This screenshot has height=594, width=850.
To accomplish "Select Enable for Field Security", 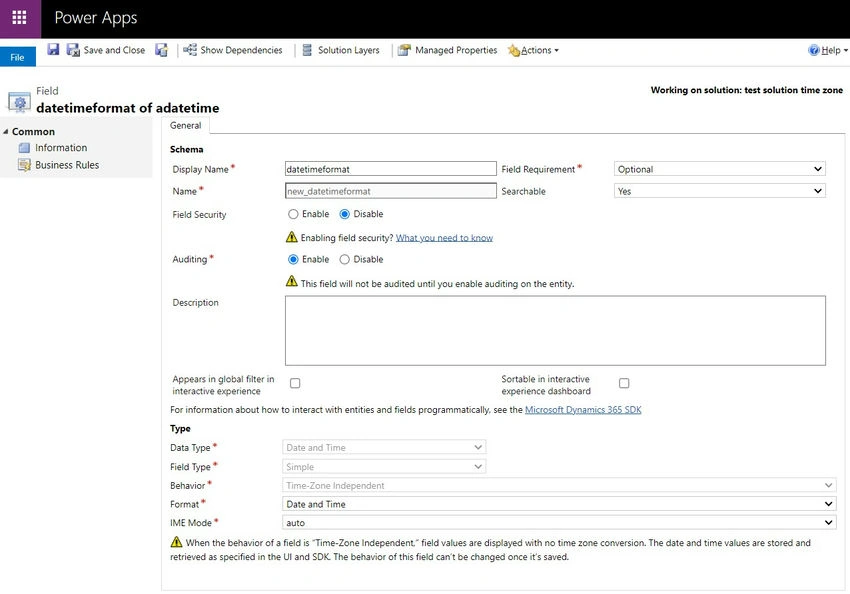I will (x=293, y=214).
